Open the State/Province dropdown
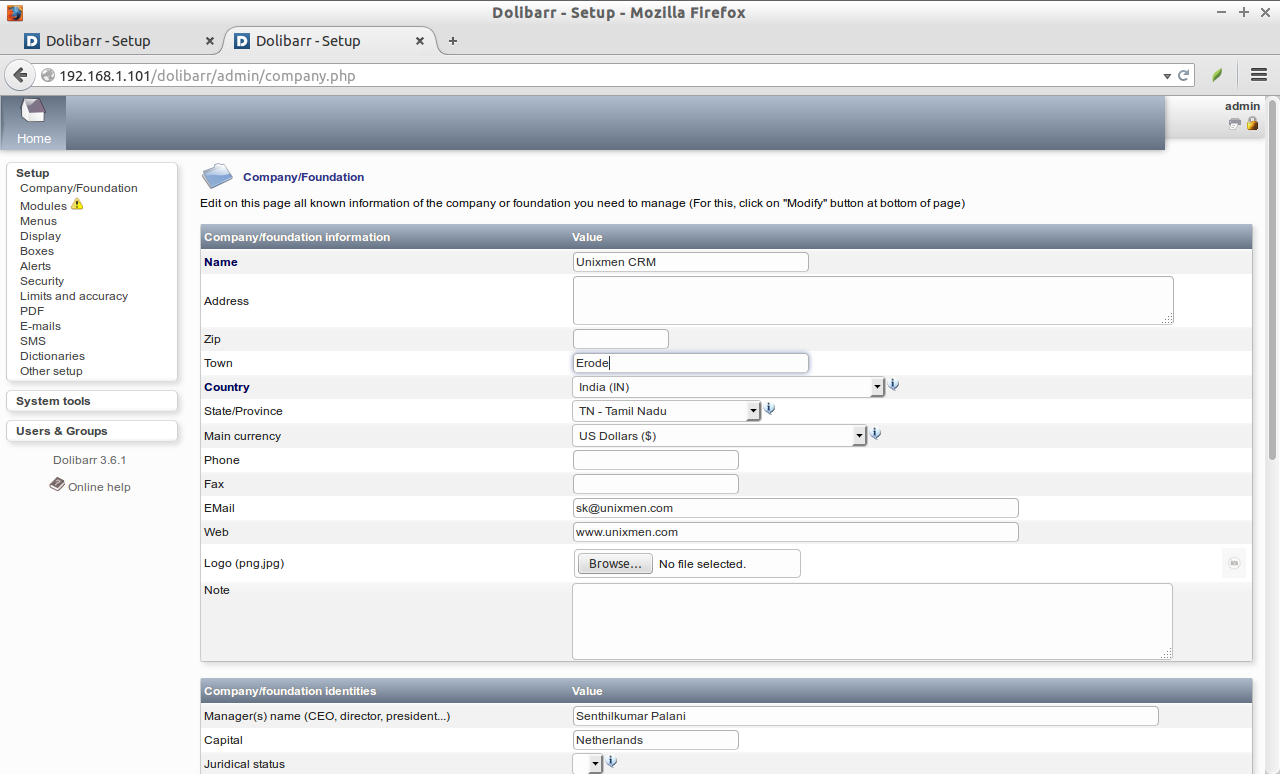 click(666, 411)
